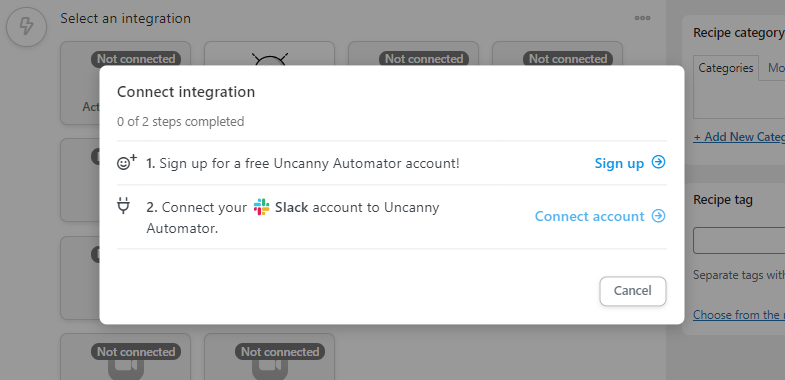Screen dimensions: 785x380
Task: Click the Connect account link
Action: click(x=589, y=216)
